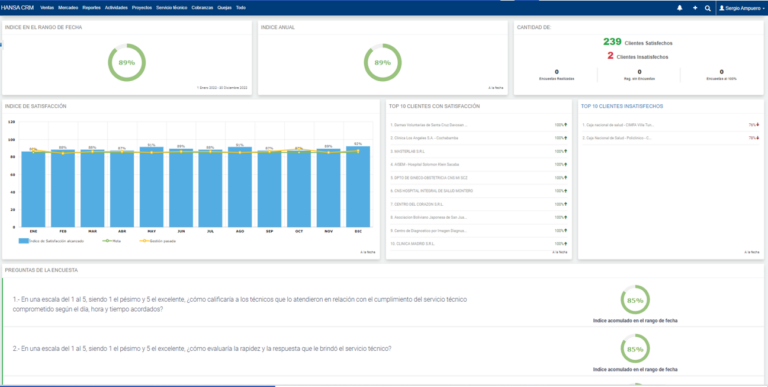The width and height of the screenshot is (768, 387).
Task: Open the Servicio técnico menu
Action: pyautogui.click(x=171, y=8)
